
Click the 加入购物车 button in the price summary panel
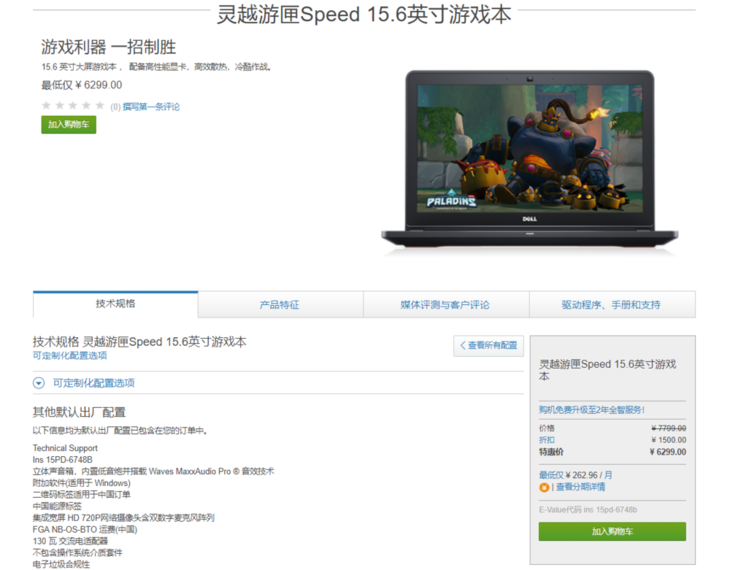pos(612,531)
